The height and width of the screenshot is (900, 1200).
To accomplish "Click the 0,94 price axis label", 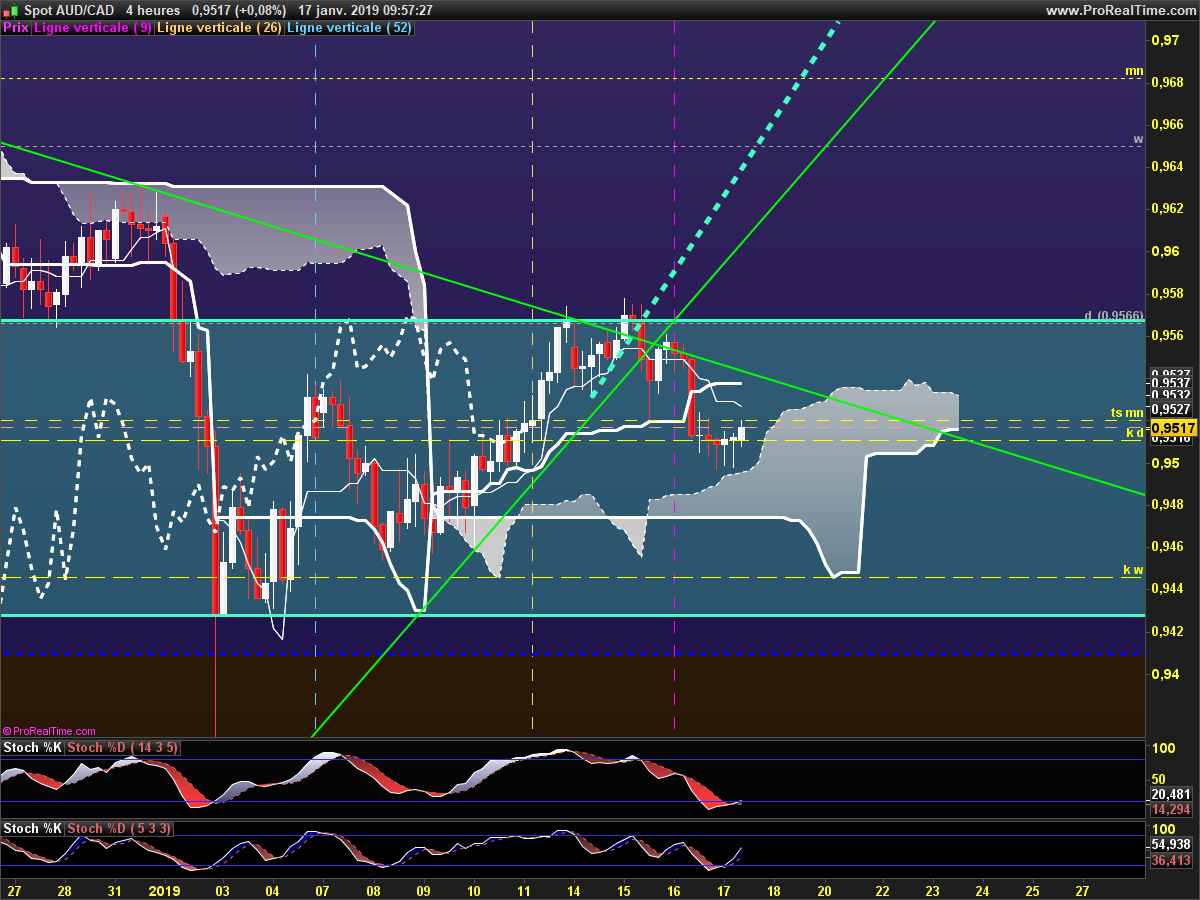I will pyautogui.click(x=1164, y=674).
